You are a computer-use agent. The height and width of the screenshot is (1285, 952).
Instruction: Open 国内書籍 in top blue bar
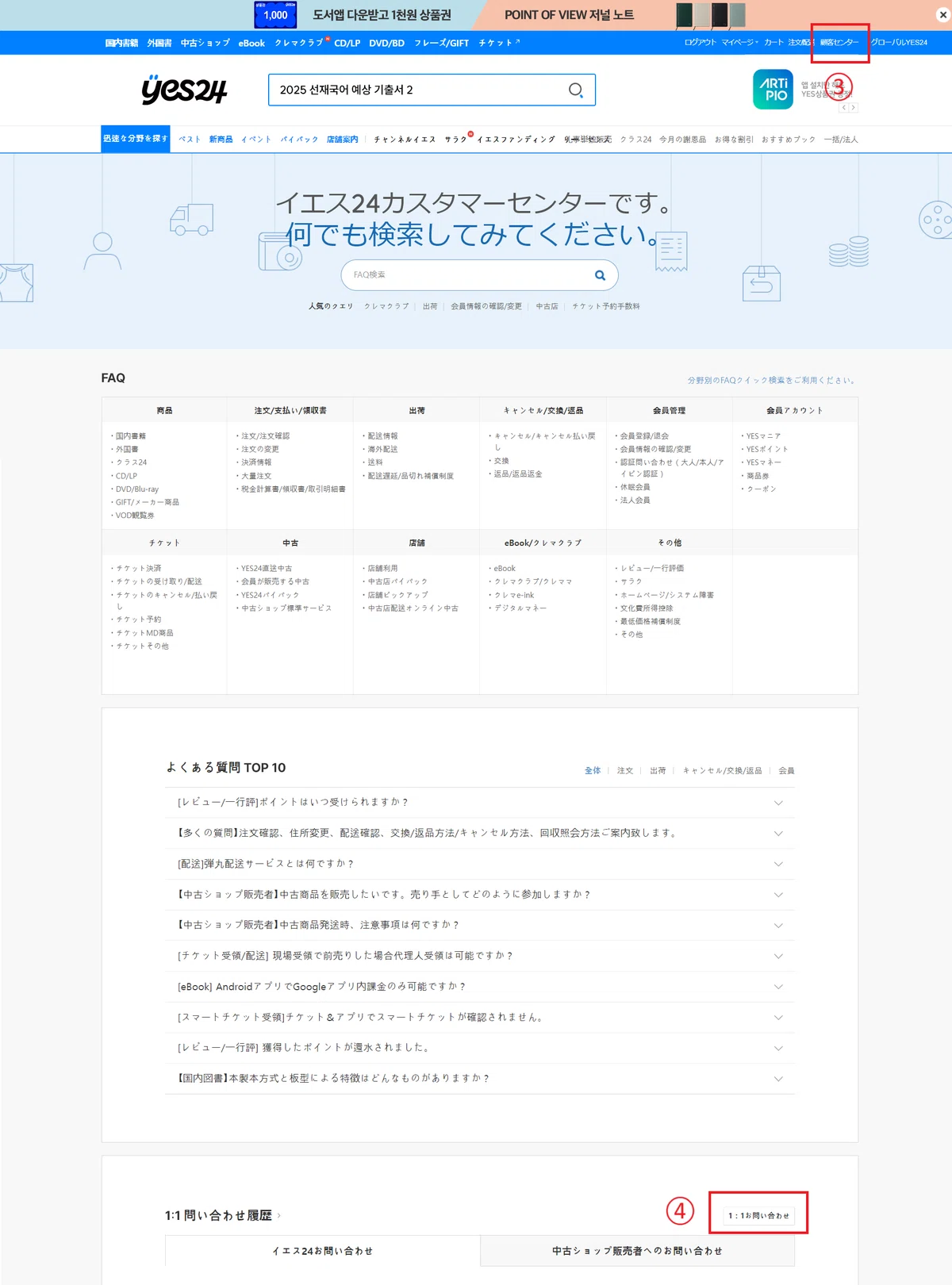[x=121, y=43]
